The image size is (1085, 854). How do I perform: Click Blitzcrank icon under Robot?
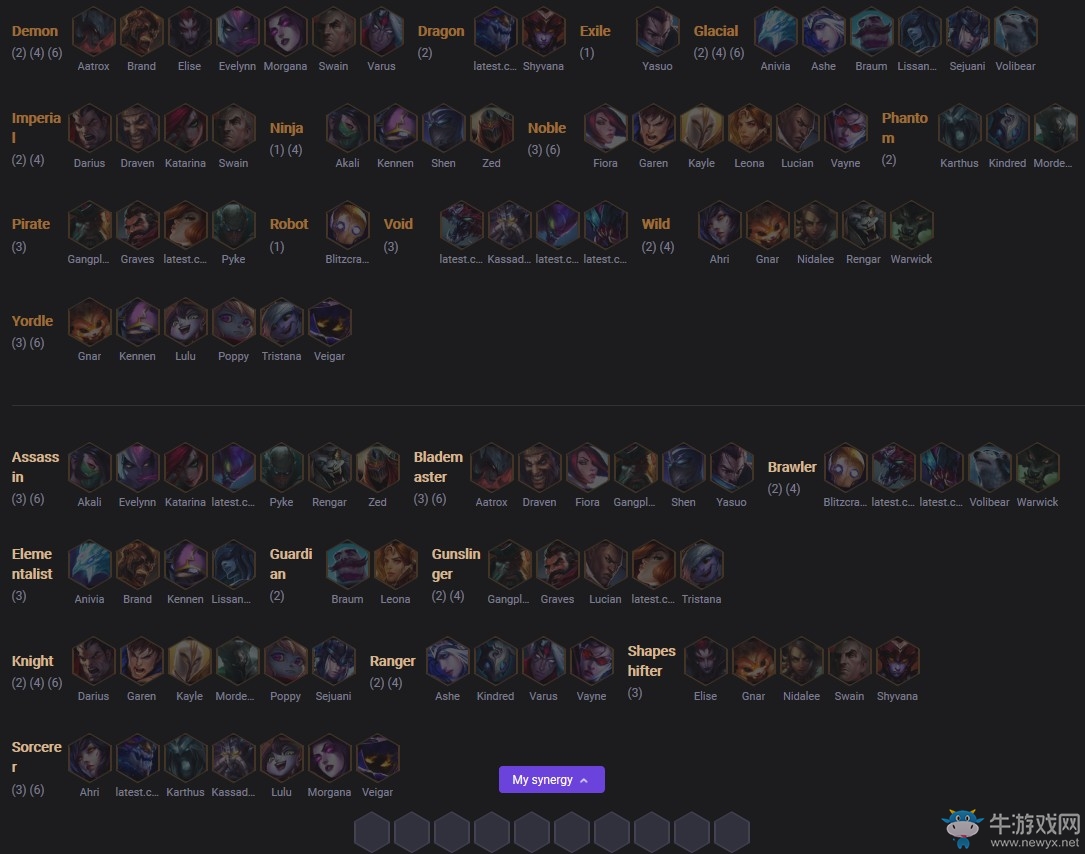pos(347,225)
